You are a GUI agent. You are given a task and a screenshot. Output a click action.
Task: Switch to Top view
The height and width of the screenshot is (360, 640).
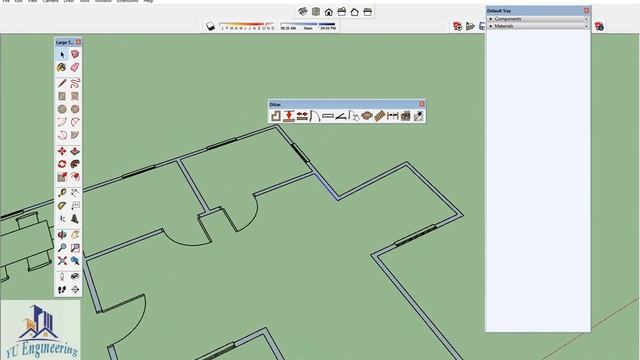316,11
